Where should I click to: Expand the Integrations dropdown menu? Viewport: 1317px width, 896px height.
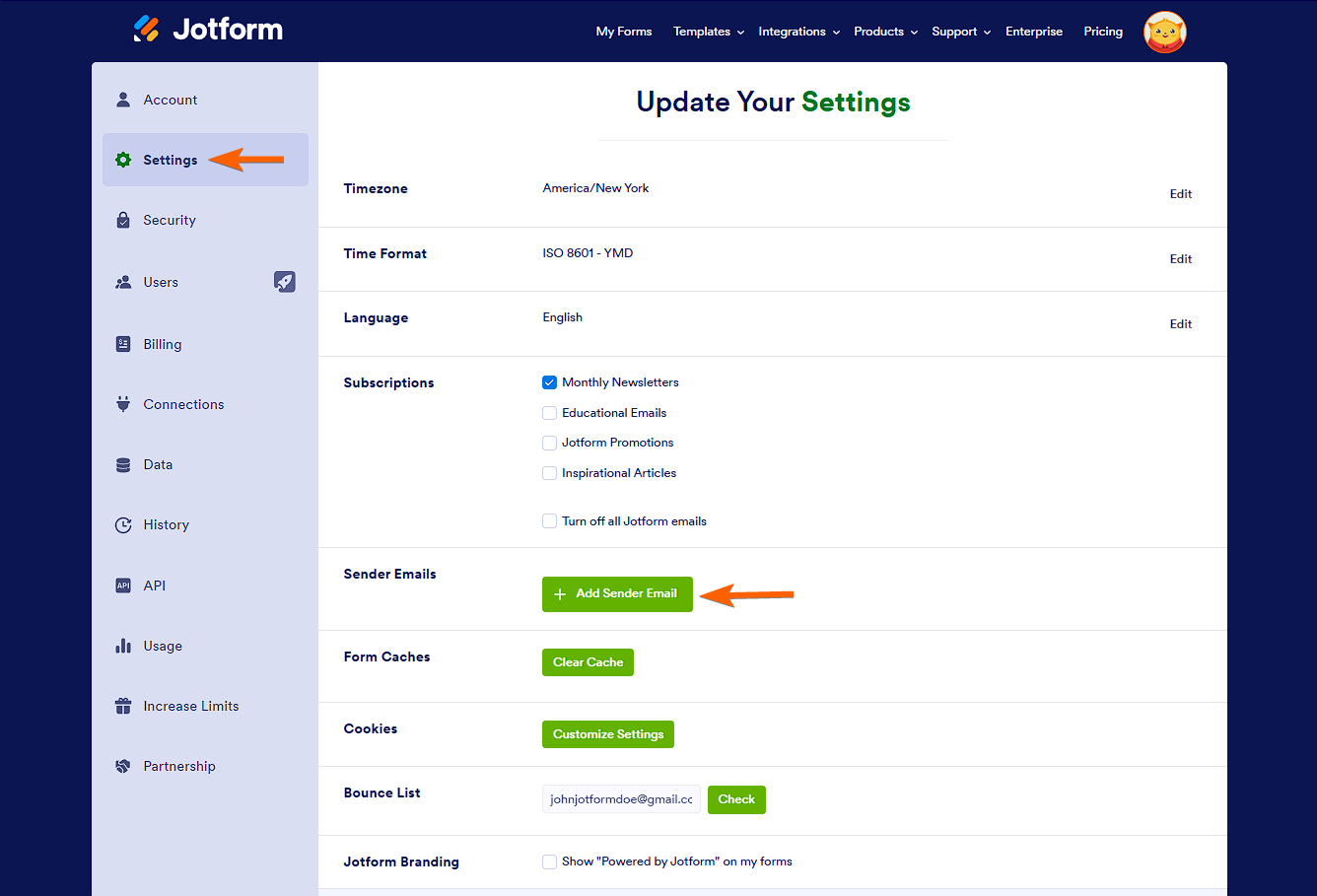click(799, 32)
